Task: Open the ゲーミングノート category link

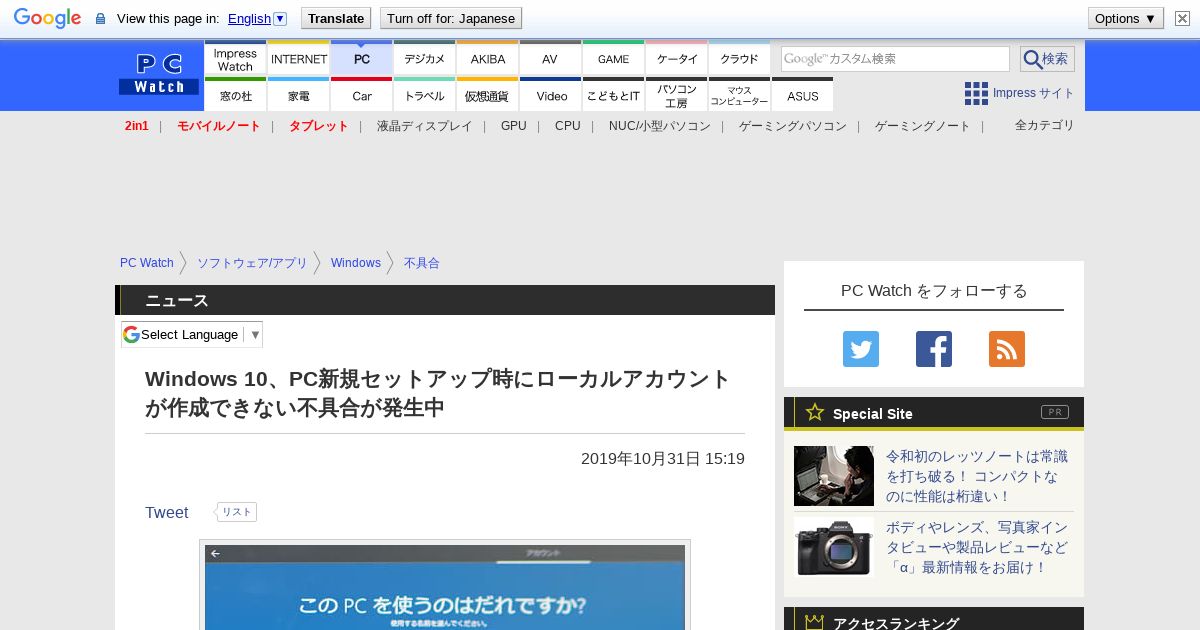Action: tap(922, 126)
